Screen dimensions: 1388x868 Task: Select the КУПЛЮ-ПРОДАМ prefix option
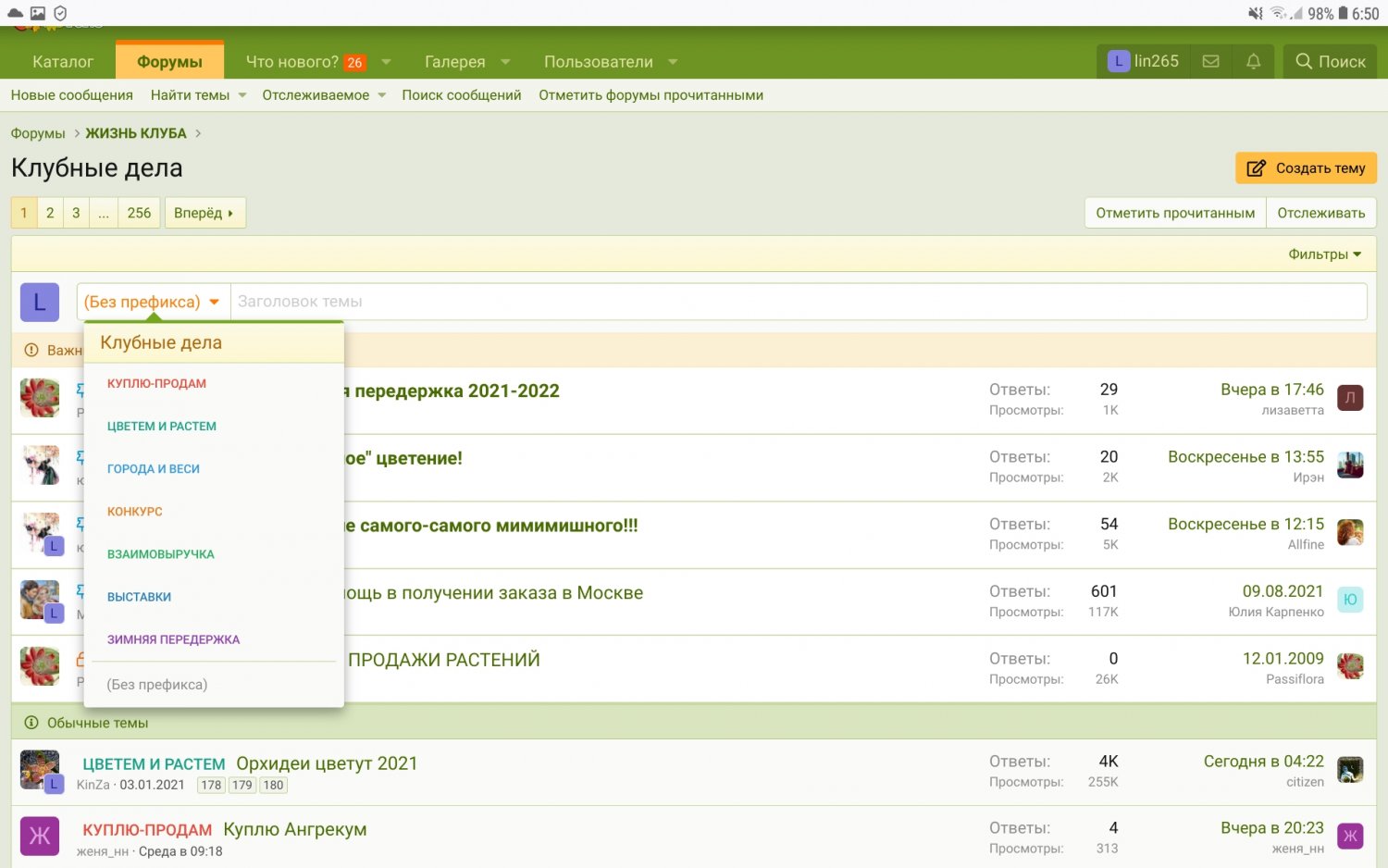(156, 383)
